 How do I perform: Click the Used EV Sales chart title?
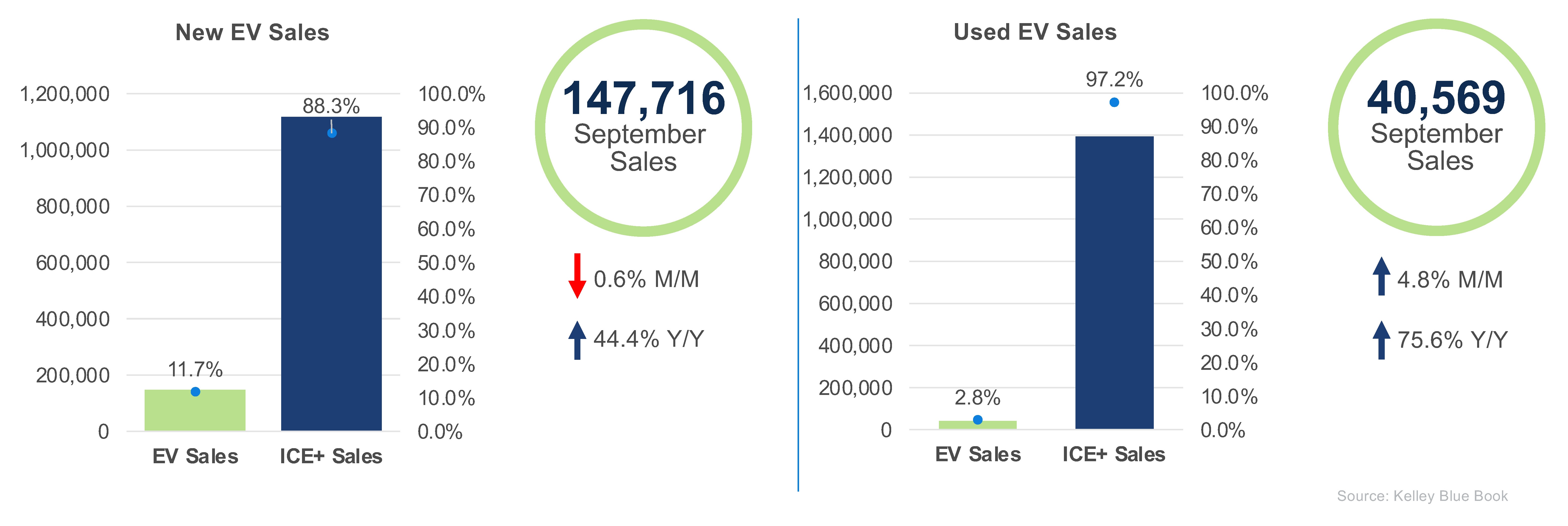click(1035, 32)
